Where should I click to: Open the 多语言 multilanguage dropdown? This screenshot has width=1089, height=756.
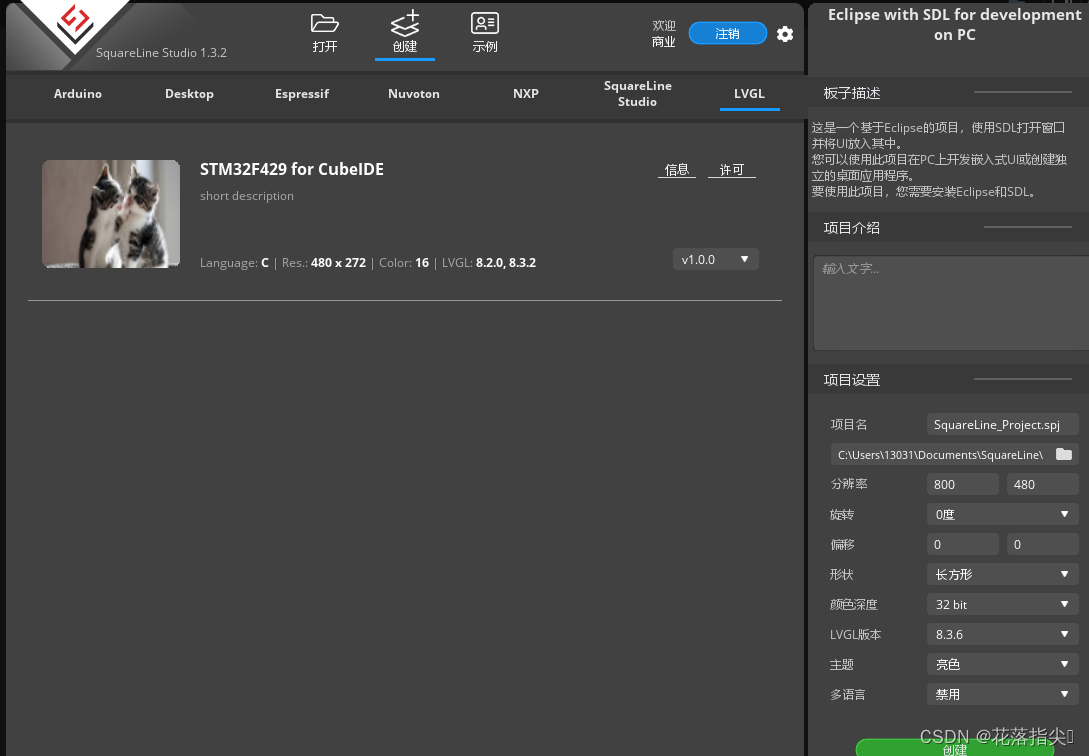[1002, 694]
